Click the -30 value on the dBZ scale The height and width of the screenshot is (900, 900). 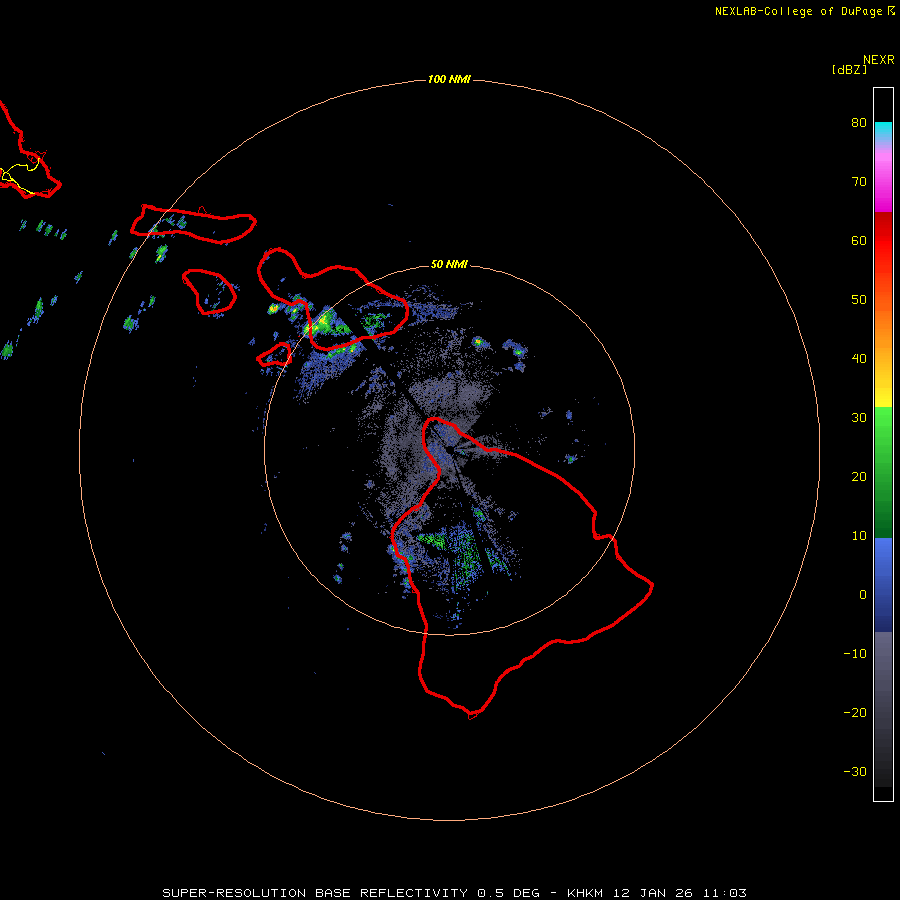(855, 772)
